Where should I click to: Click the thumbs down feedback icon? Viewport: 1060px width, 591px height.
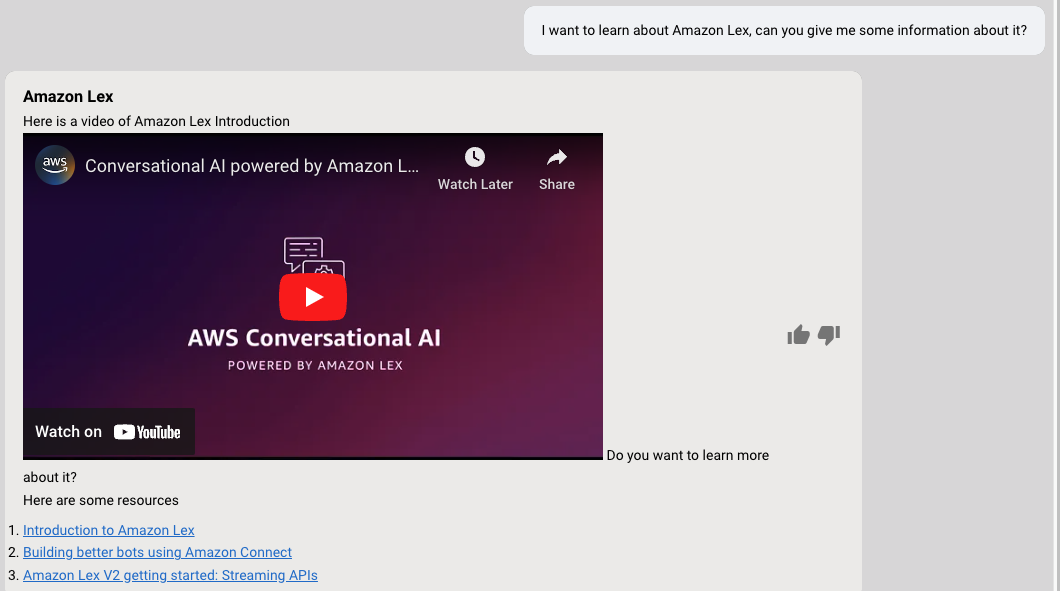[829, 335]
